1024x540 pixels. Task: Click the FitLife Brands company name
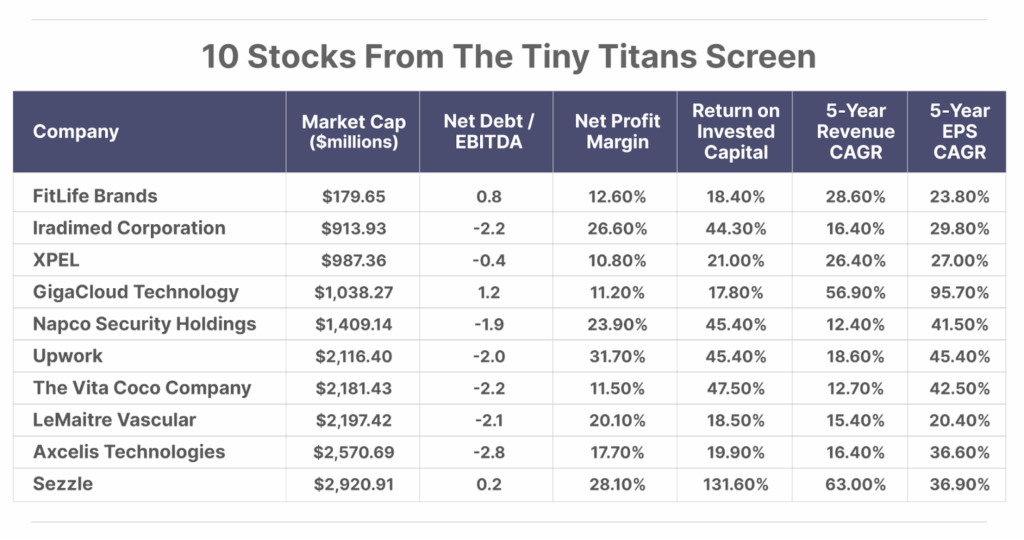click(95, 196)
